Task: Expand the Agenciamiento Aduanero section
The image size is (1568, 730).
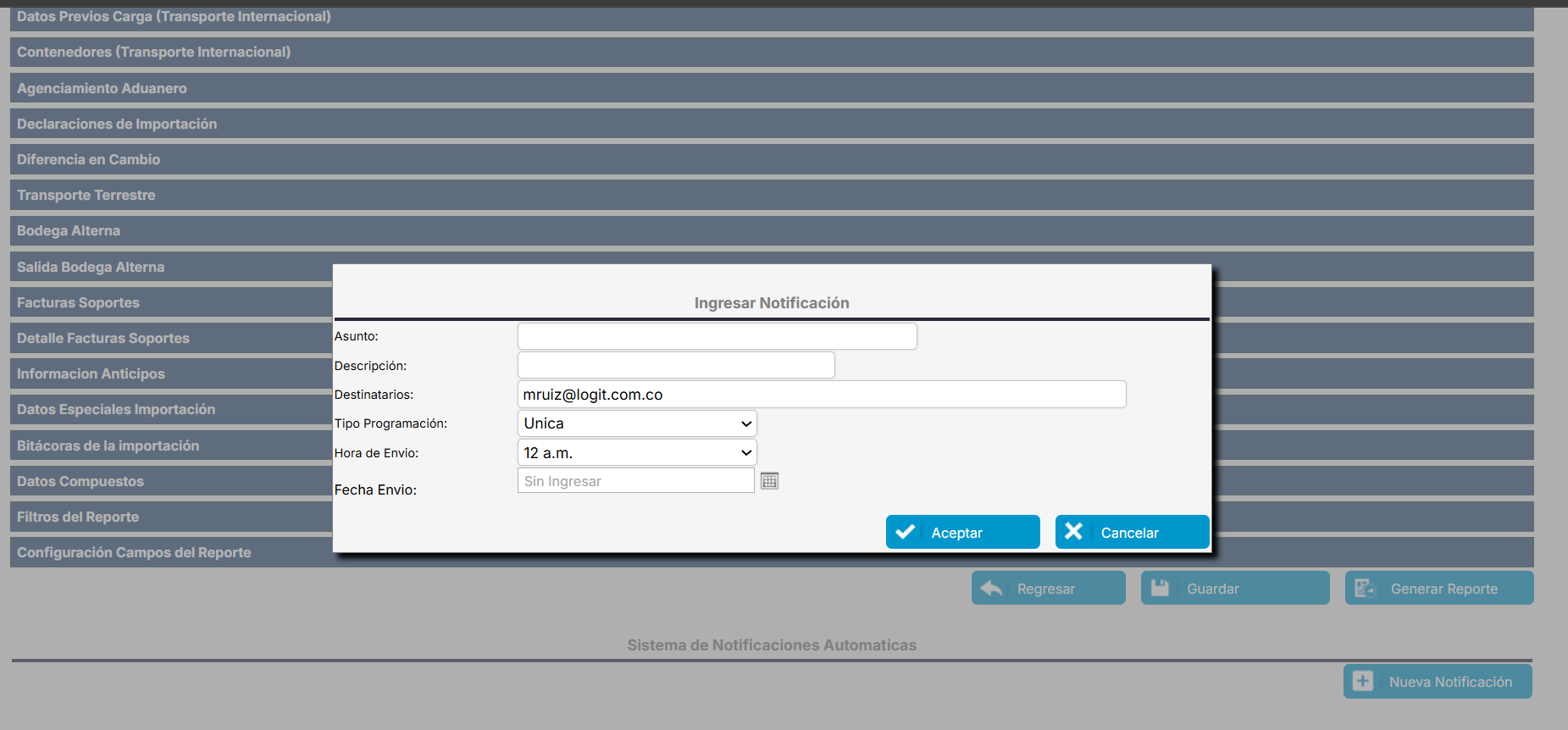Action: pos(102,88)
